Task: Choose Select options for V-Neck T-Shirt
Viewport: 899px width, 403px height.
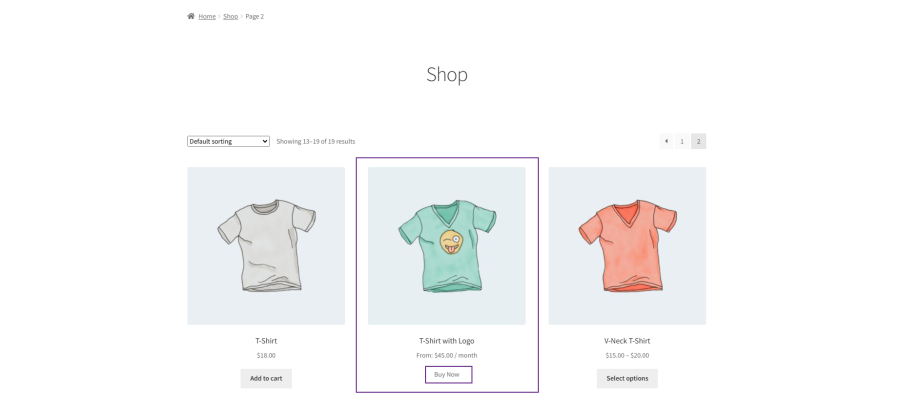Action: pyautogui.click(x=627, y=378)
